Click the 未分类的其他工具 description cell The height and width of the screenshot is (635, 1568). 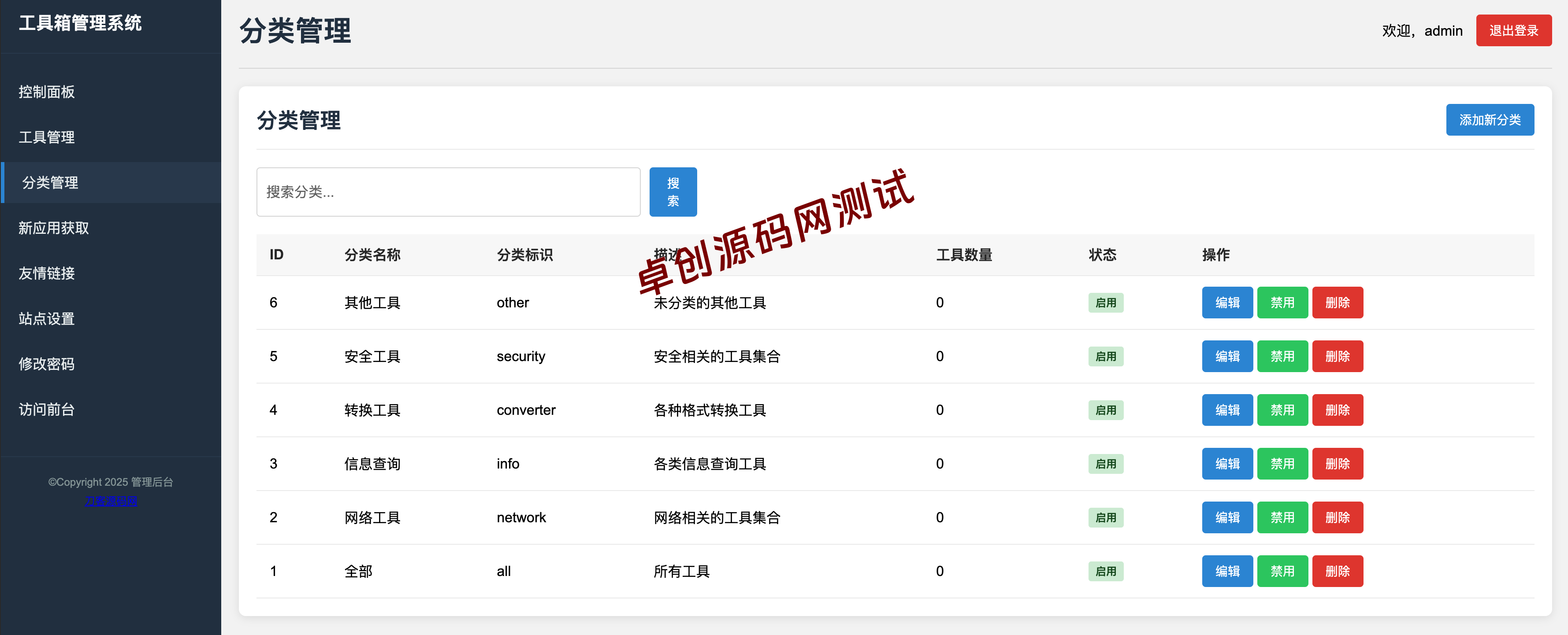tap(710, 303)
